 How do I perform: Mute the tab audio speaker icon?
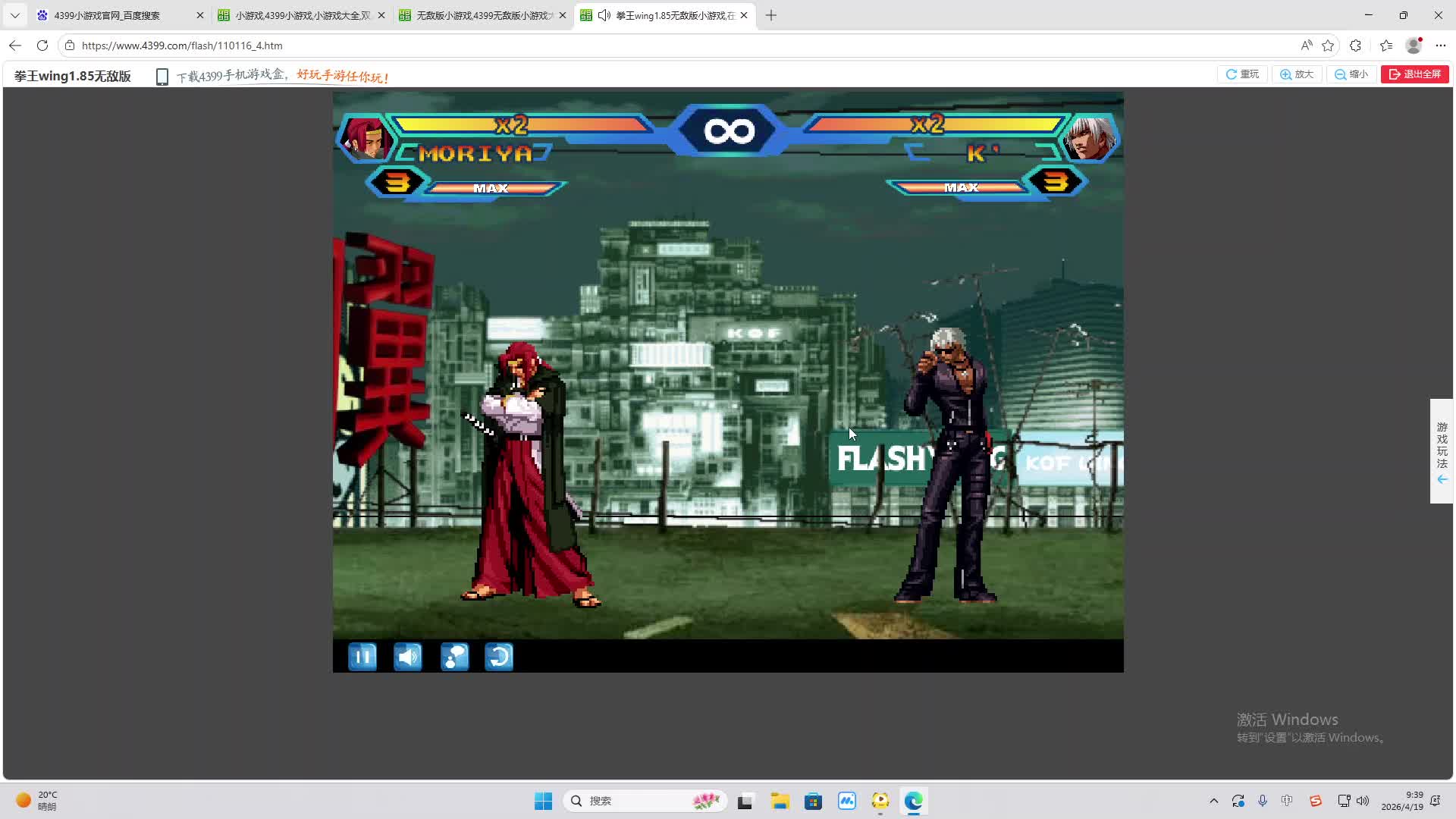click(x=604, y=15)
